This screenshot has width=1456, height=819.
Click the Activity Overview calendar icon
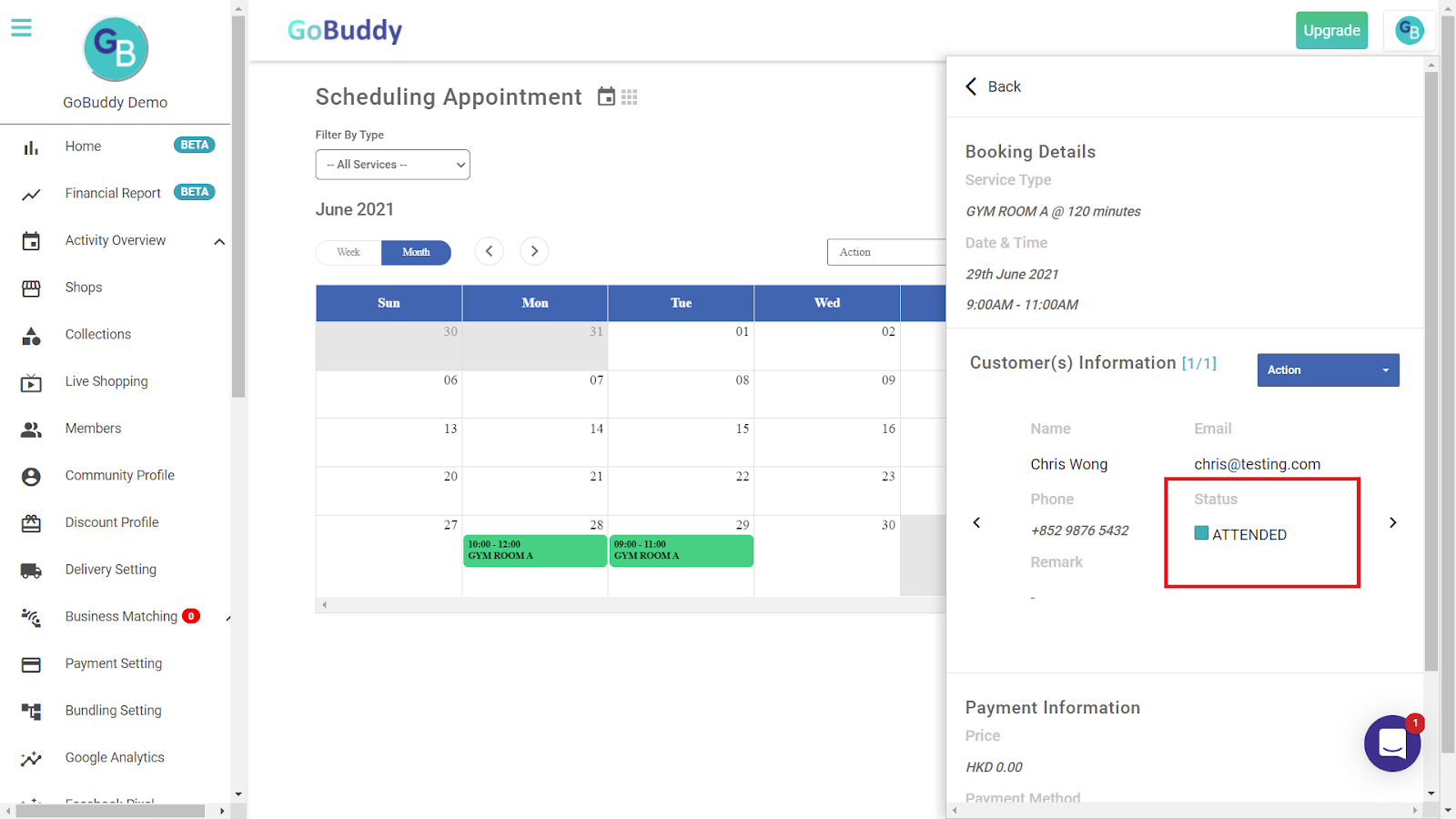(31, 241)
